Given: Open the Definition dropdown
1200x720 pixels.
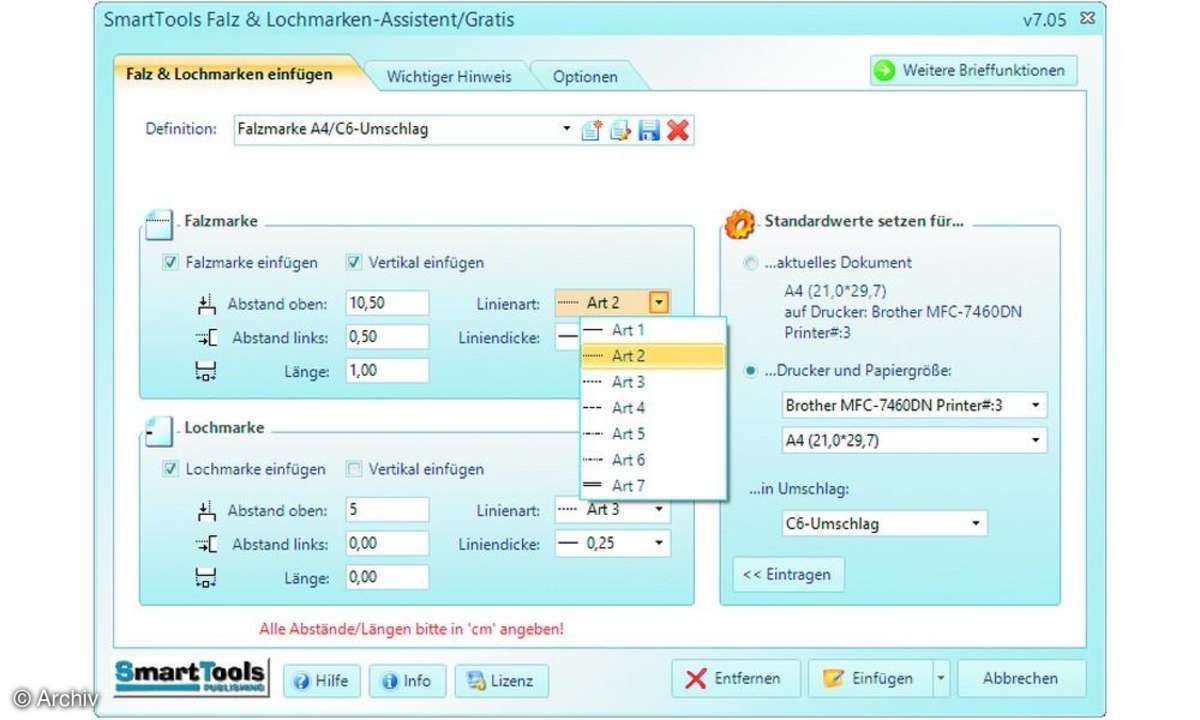Looking at the screenshot, I should click(566, 129).
